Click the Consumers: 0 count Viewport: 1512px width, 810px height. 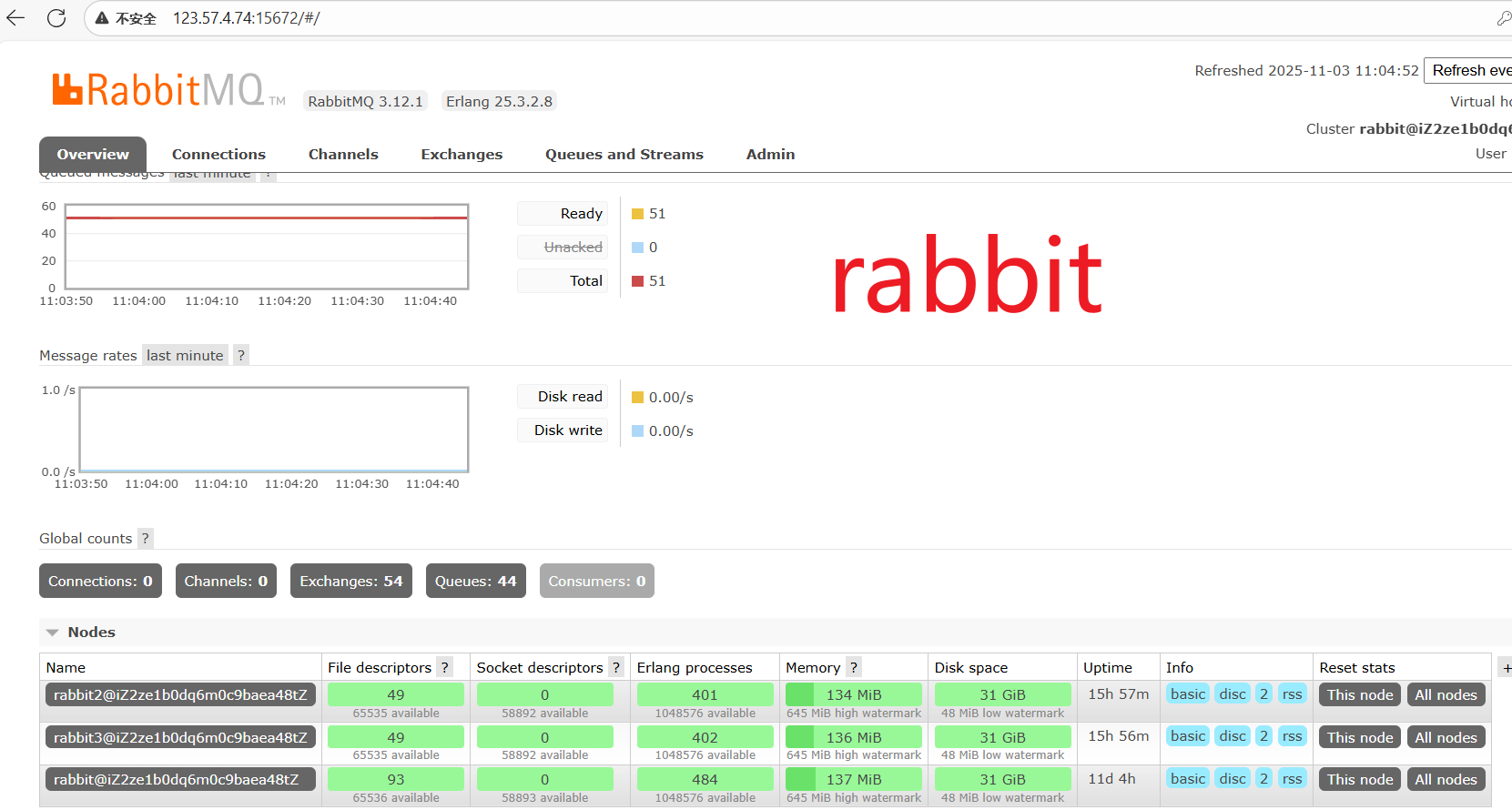597,581
